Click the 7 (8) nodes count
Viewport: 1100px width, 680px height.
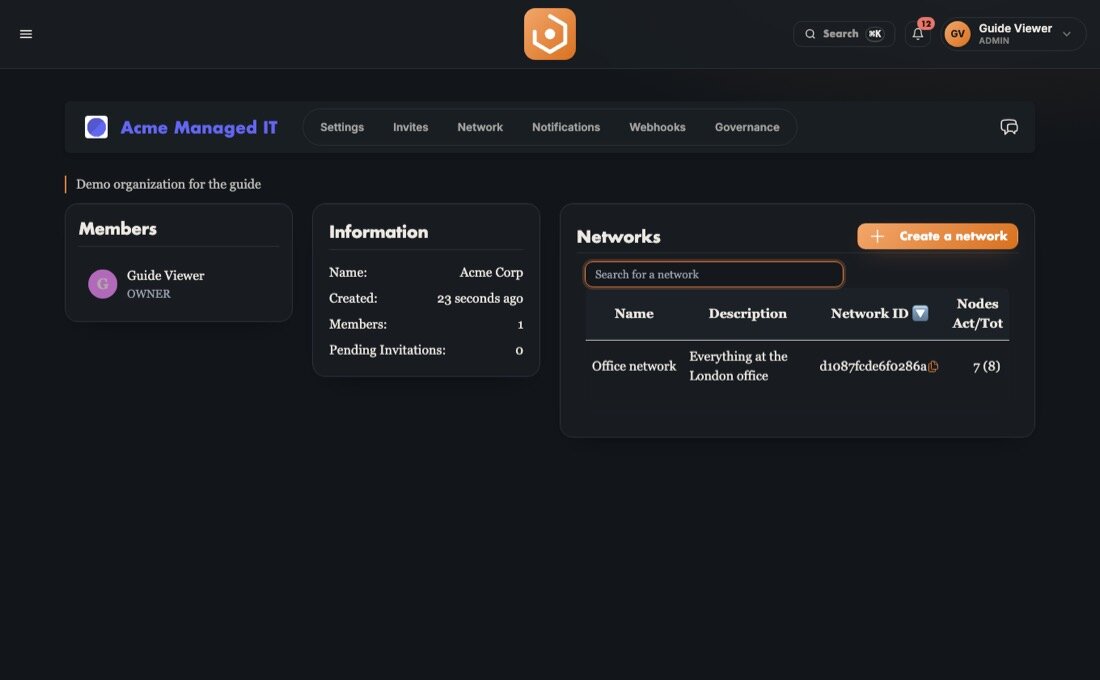point(986,366)
